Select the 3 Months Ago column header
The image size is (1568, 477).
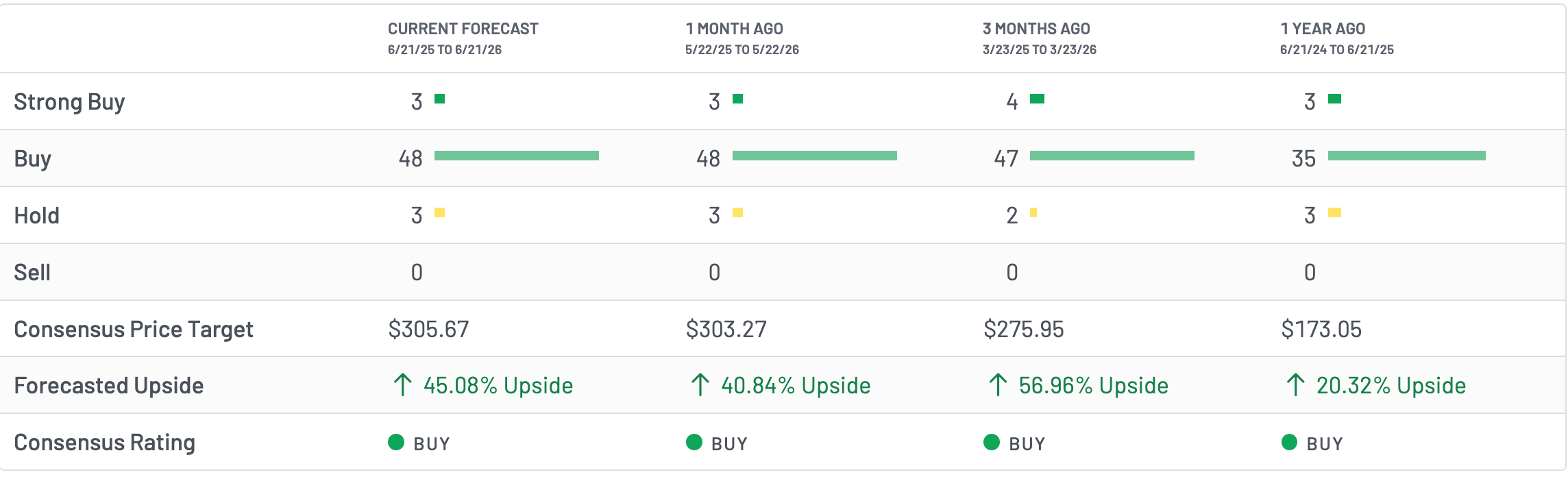[1036, 29]
